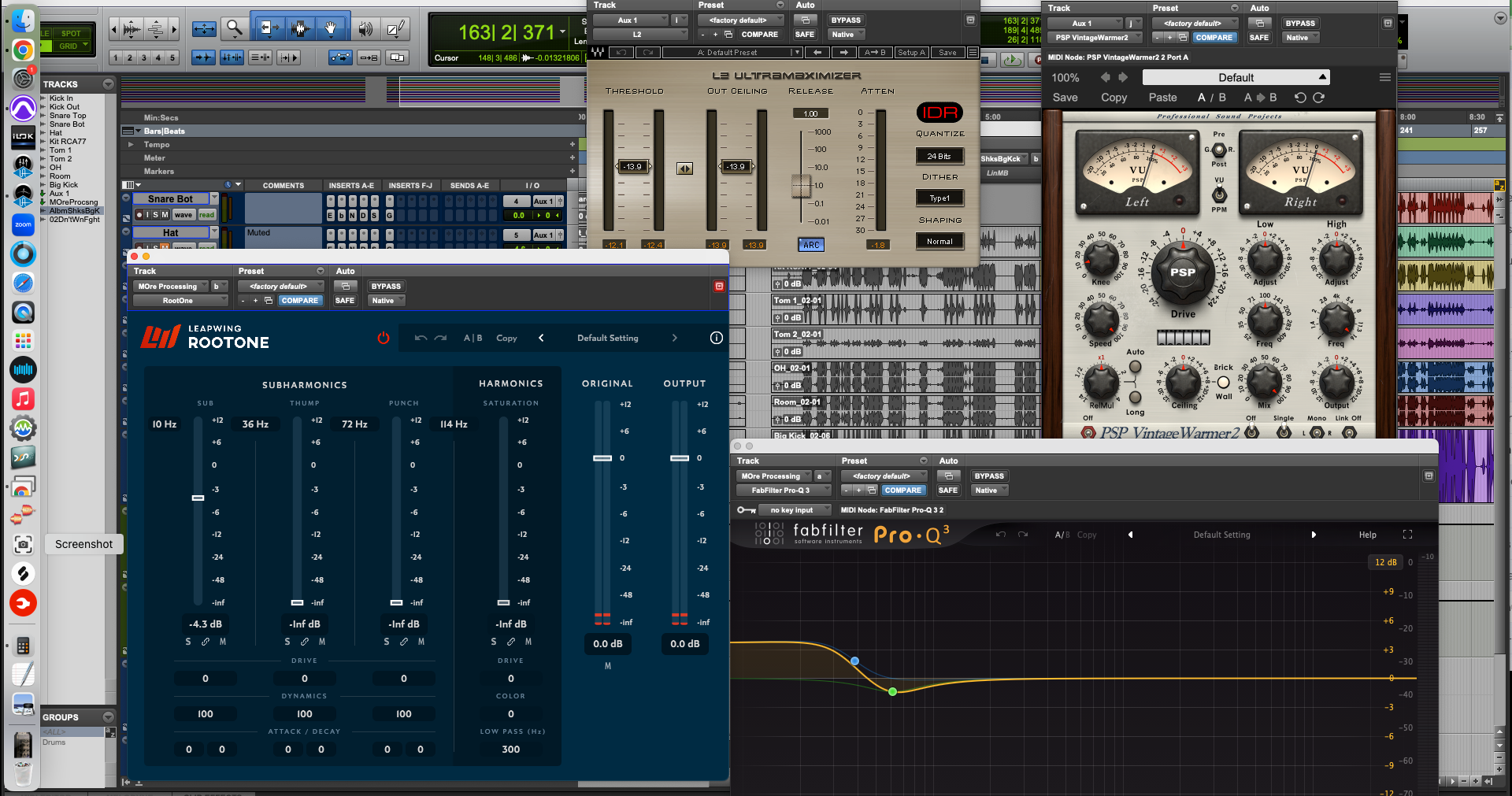Screen dimensions: 1512x796
Task: Click Paste in PSP VintageWarmer2
Action: click(x=1162, y=98)
